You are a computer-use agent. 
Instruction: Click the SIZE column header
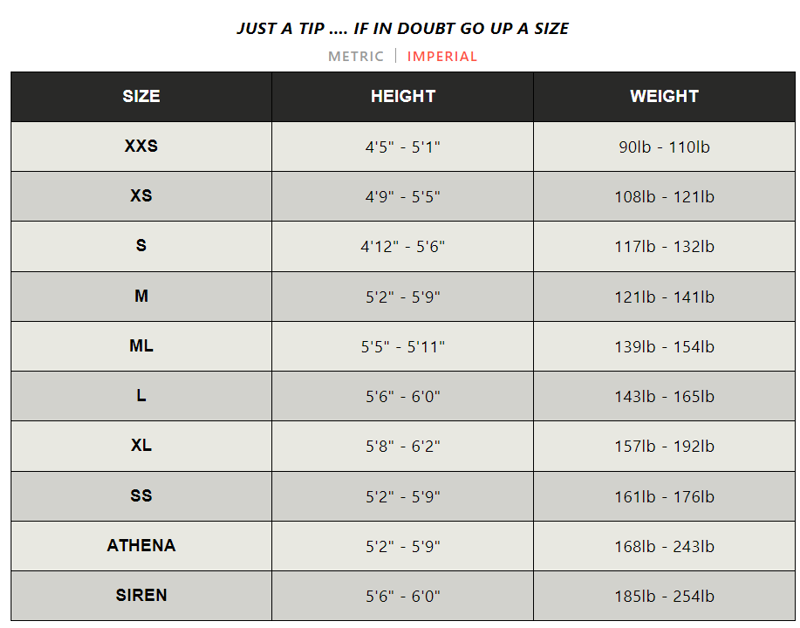(140, 96)
